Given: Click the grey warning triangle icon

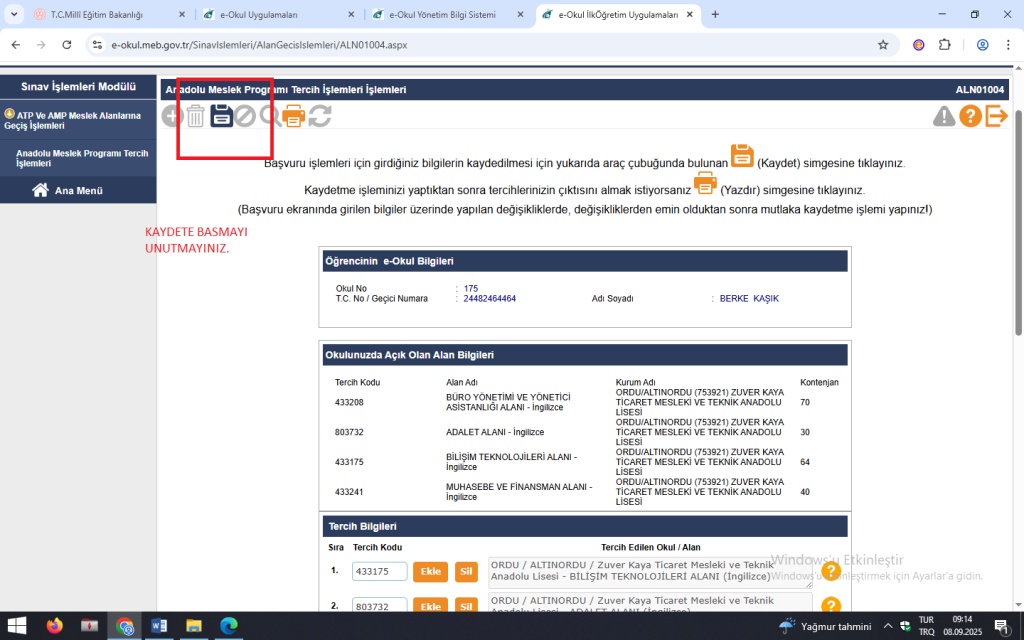Looking at the screenshot, I should pyautogui.click(x=944, y=117).
